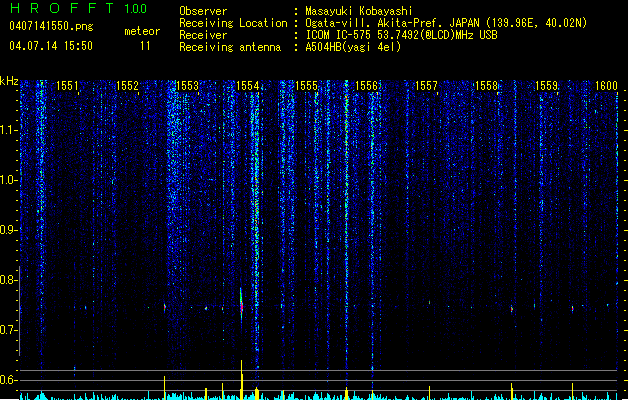This screenshot has height=400, width=629.
Task: Click the 1552 time marker
Action: tap(127, 86)
